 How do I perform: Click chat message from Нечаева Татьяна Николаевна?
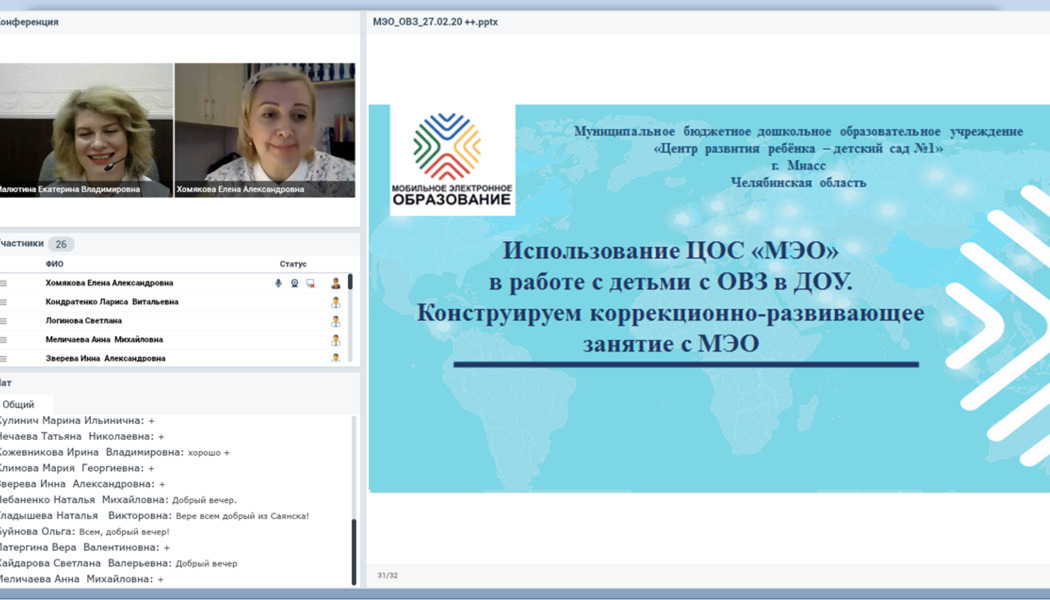coord(81,437)
